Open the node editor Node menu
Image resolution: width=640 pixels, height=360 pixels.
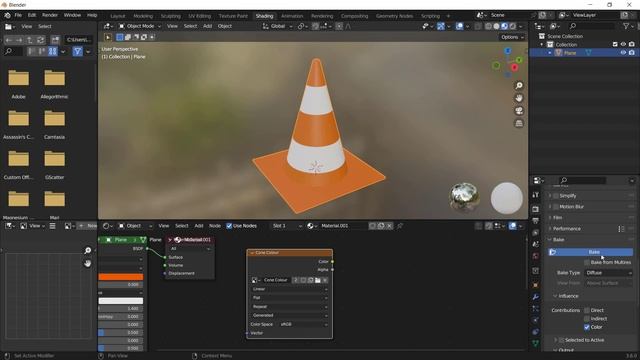click(215, 226)
